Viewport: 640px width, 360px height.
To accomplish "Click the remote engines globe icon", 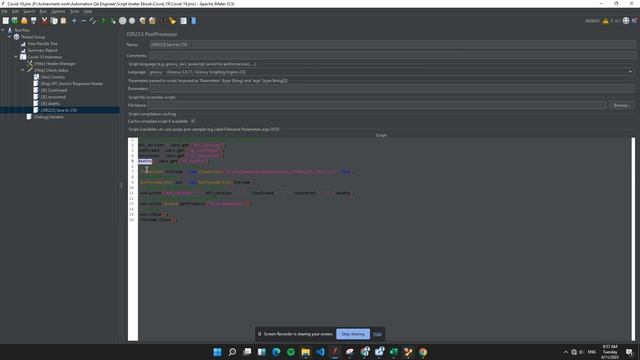I will [626, 21].
